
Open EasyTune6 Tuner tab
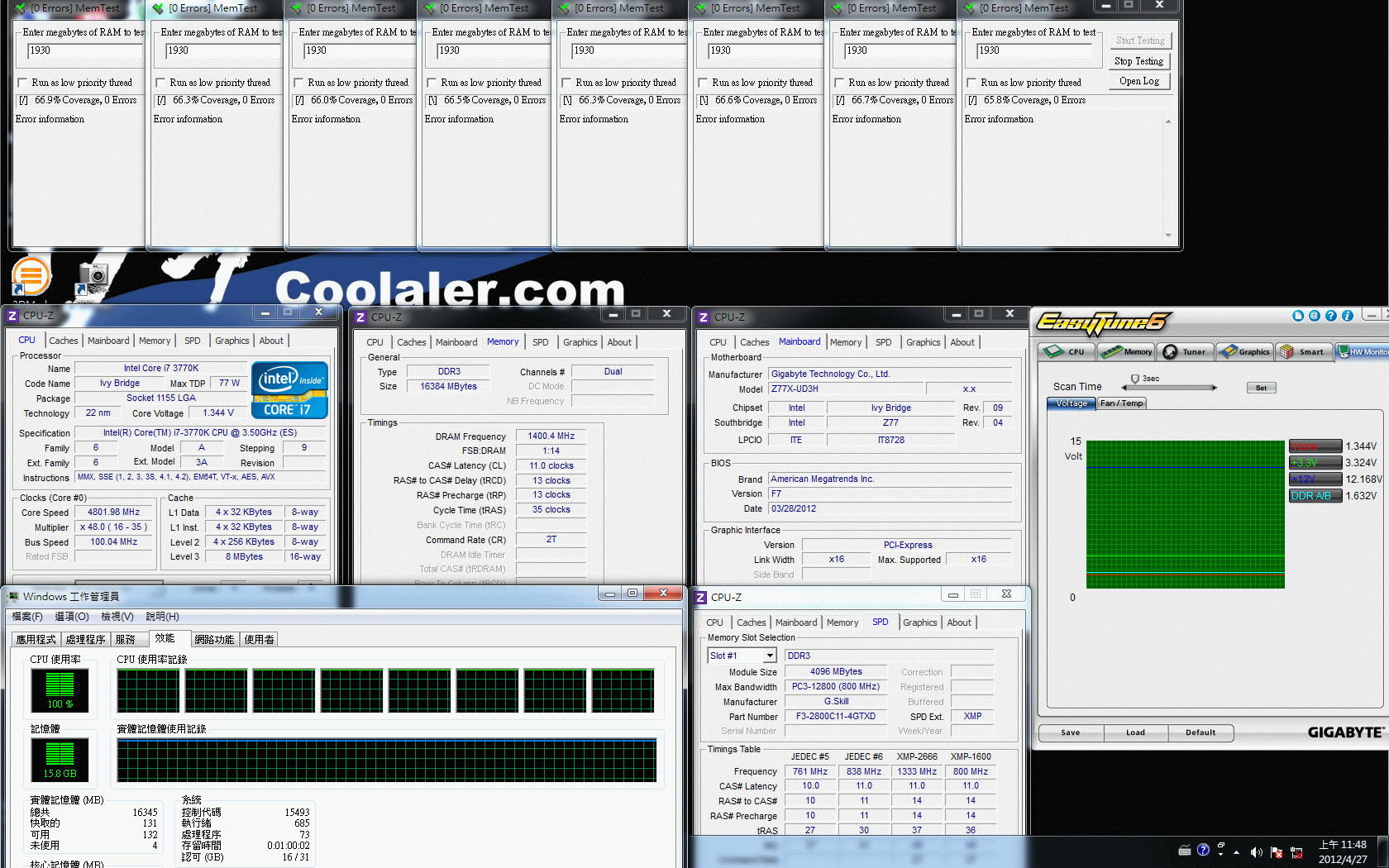pos(1186,351)
